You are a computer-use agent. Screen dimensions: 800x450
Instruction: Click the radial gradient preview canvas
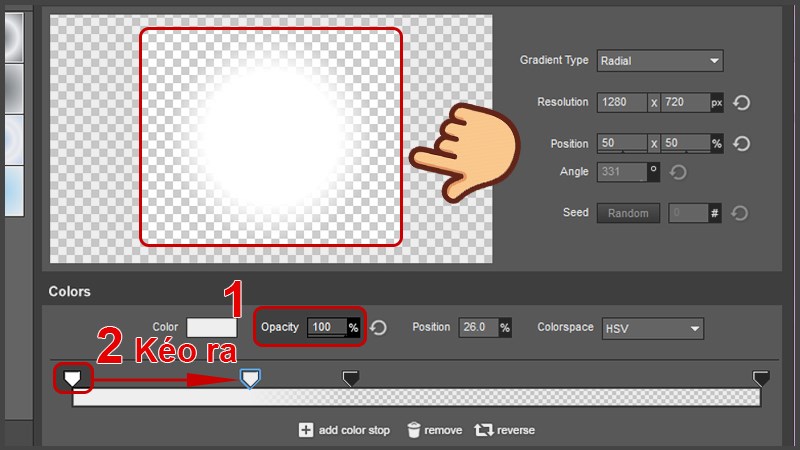pyautogui.click(x=270, y=135)
